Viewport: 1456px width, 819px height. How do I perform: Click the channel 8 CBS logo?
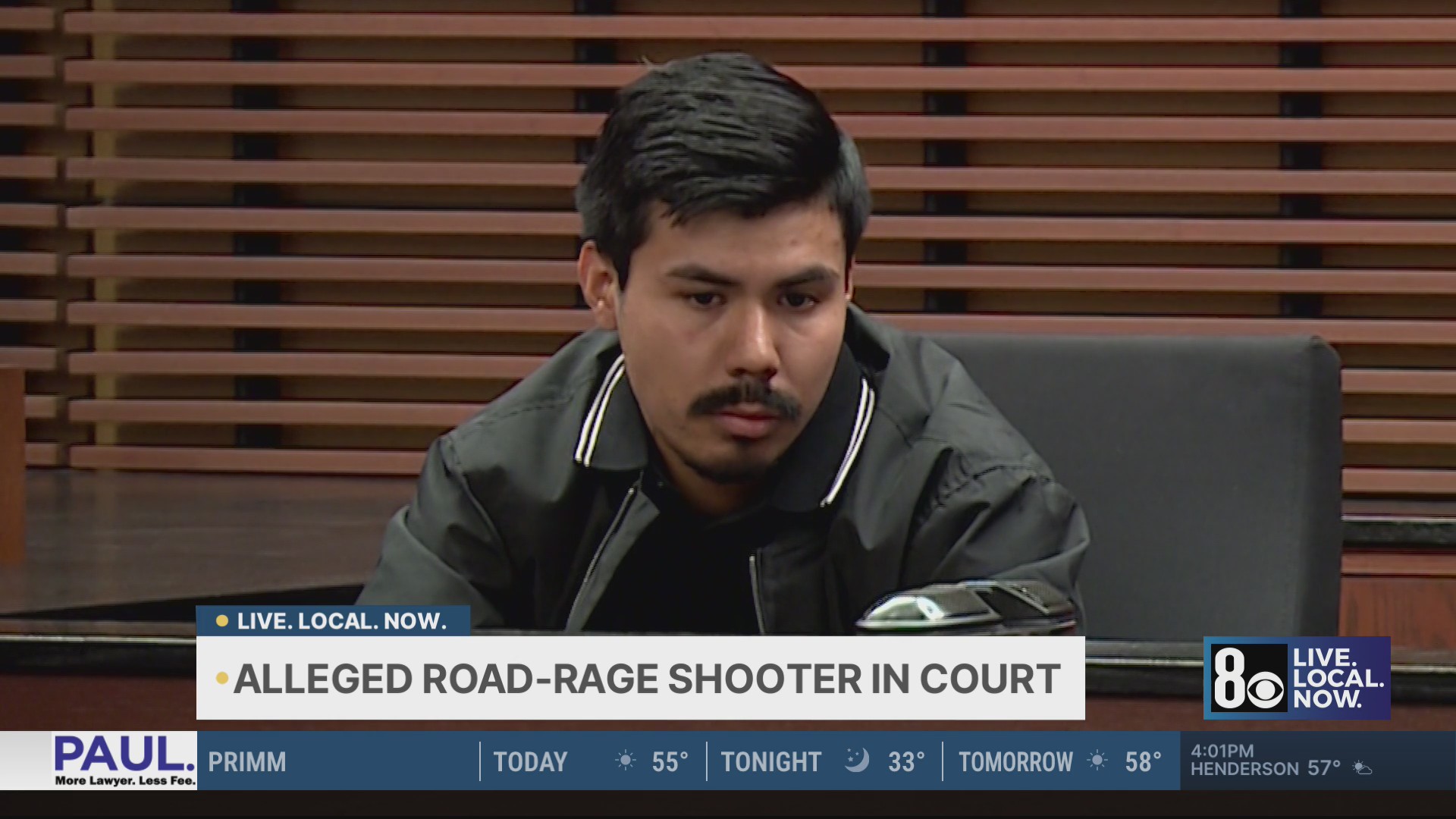point(1248,678)
